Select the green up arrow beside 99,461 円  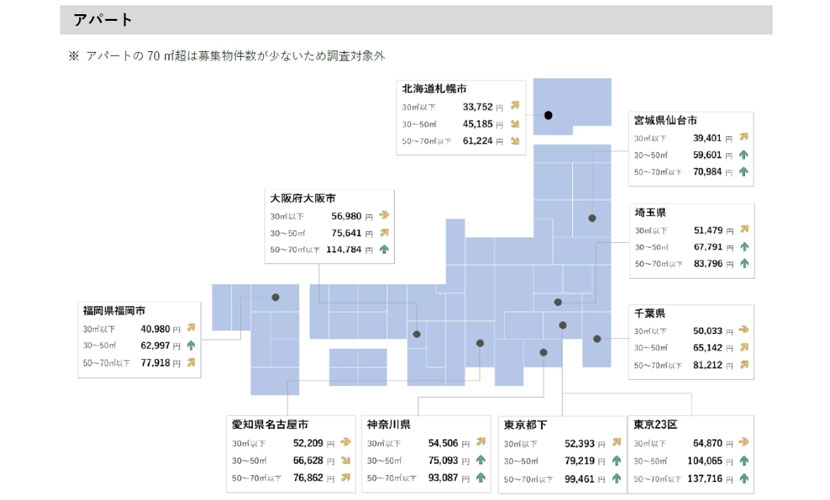coord(617,478)
